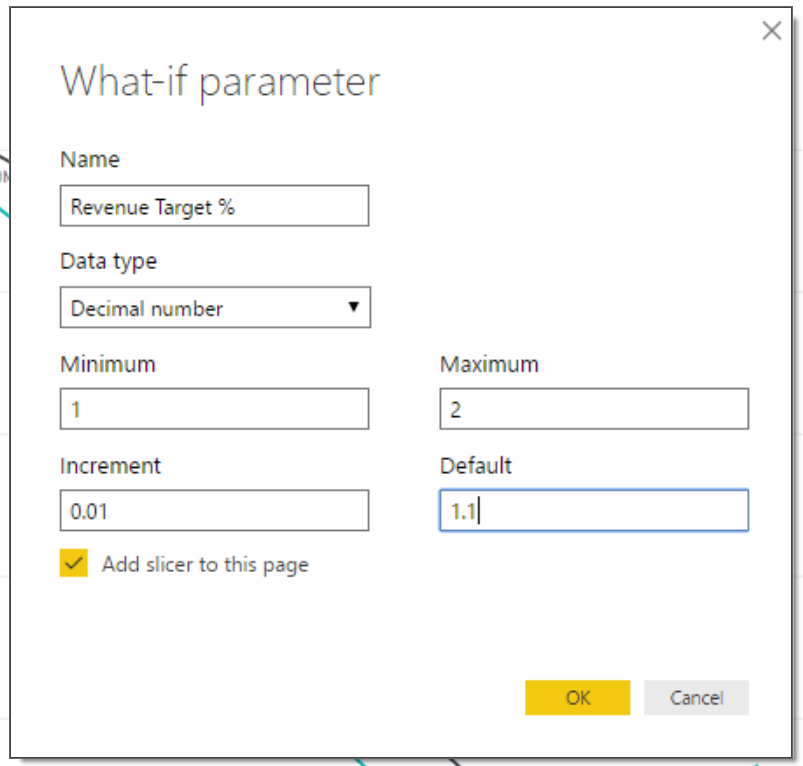The width and height of the screenshot is (803, 766).
Task: Focus the Maximum value field
Action: tap(593, 410)
